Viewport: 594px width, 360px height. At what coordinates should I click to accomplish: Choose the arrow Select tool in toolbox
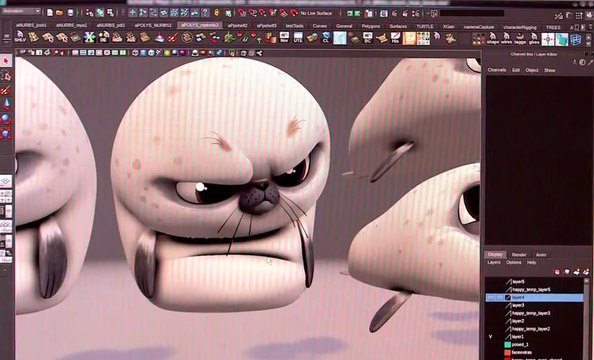pyautogui.click(x=6, y=61)
